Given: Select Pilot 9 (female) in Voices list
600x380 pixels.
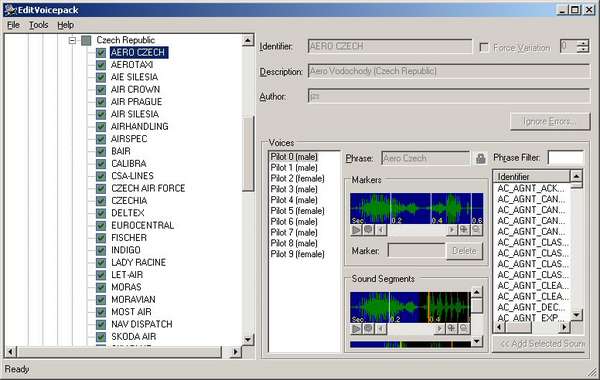Looking at the screenshot, I should click(297, 254).
